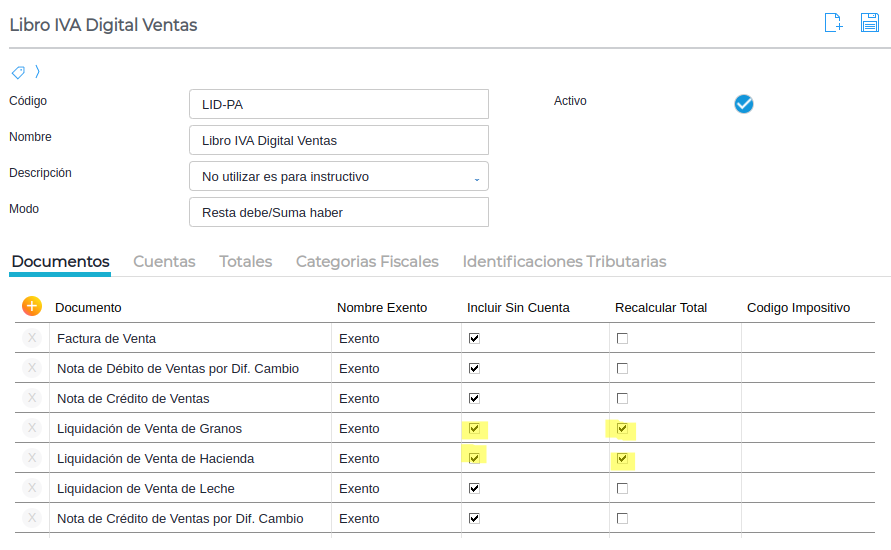This screenshot has width=891, height=550.
Task: Remove the Factura de Venta row
Action: [32, 338]
